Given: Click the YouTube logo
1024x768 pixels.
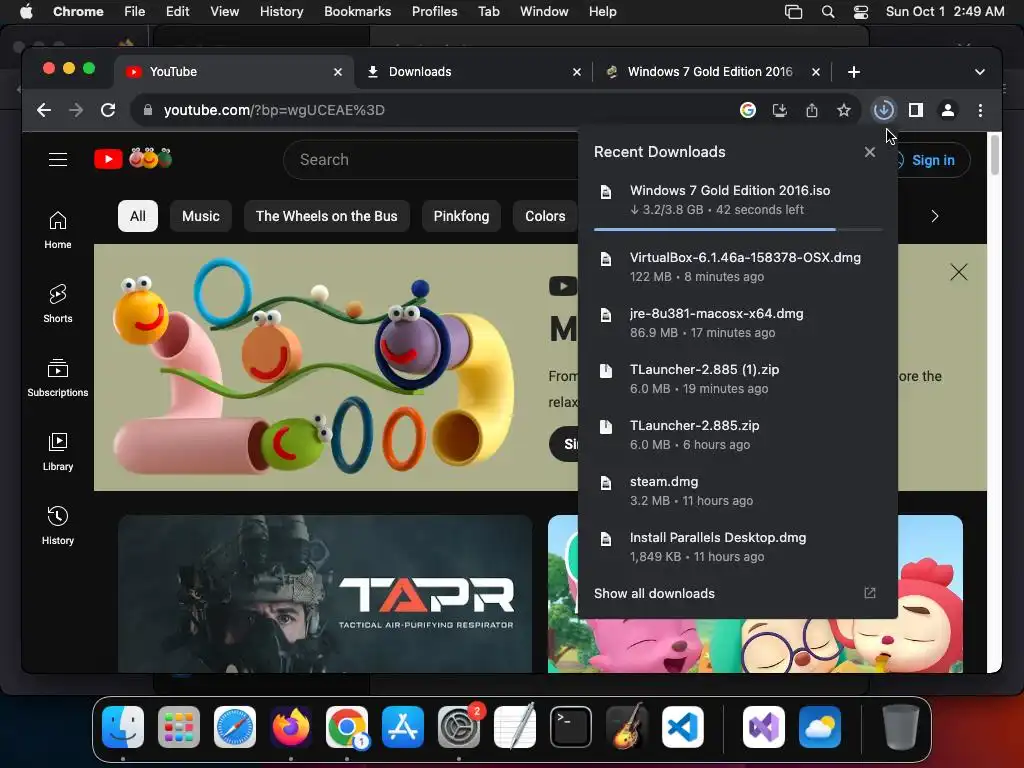Looking at the screenshot, I should (x=133, y=159).
